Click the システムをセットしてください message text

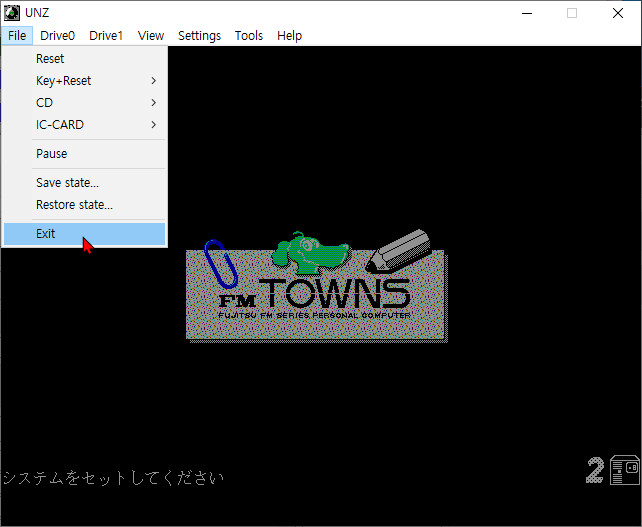[113, 478]
